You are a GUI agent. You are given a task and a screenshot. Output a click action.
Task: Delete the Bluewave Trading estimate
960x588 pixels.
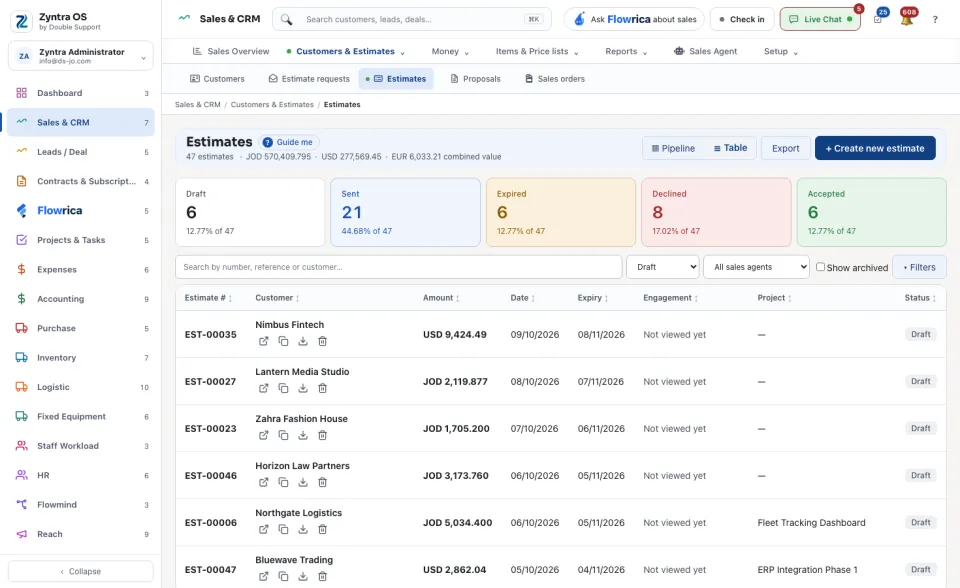click(x=322, y=576)
